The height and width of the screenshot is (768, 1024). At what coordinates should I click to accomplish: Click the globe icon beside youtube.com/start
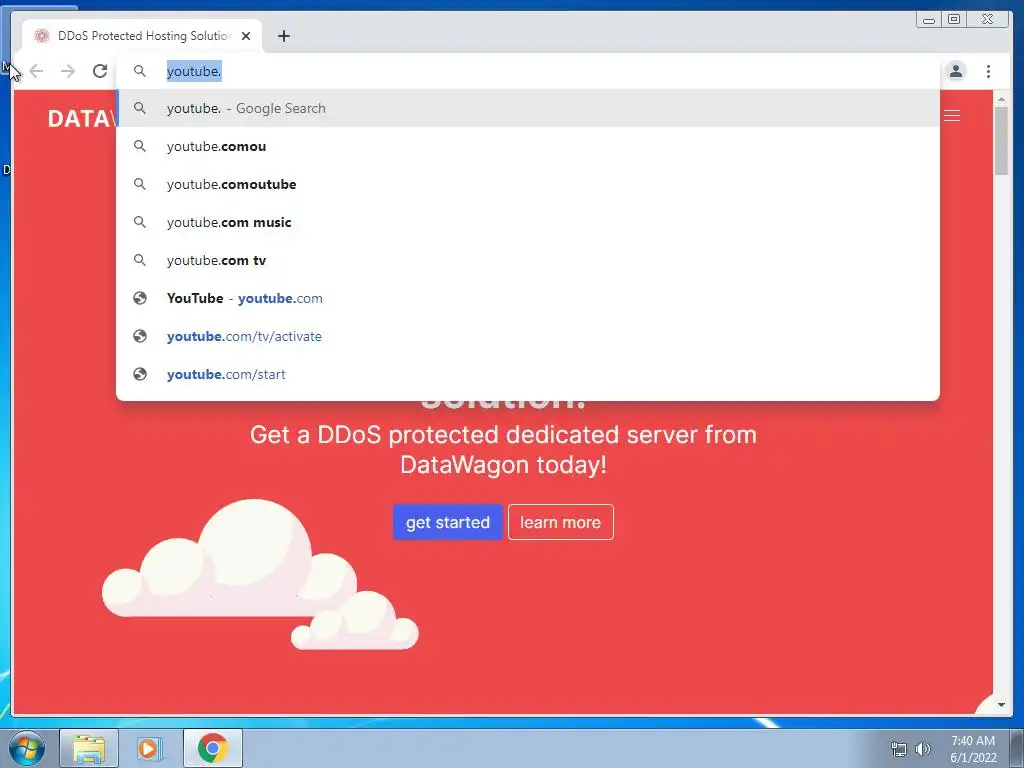tap(140, 374)
